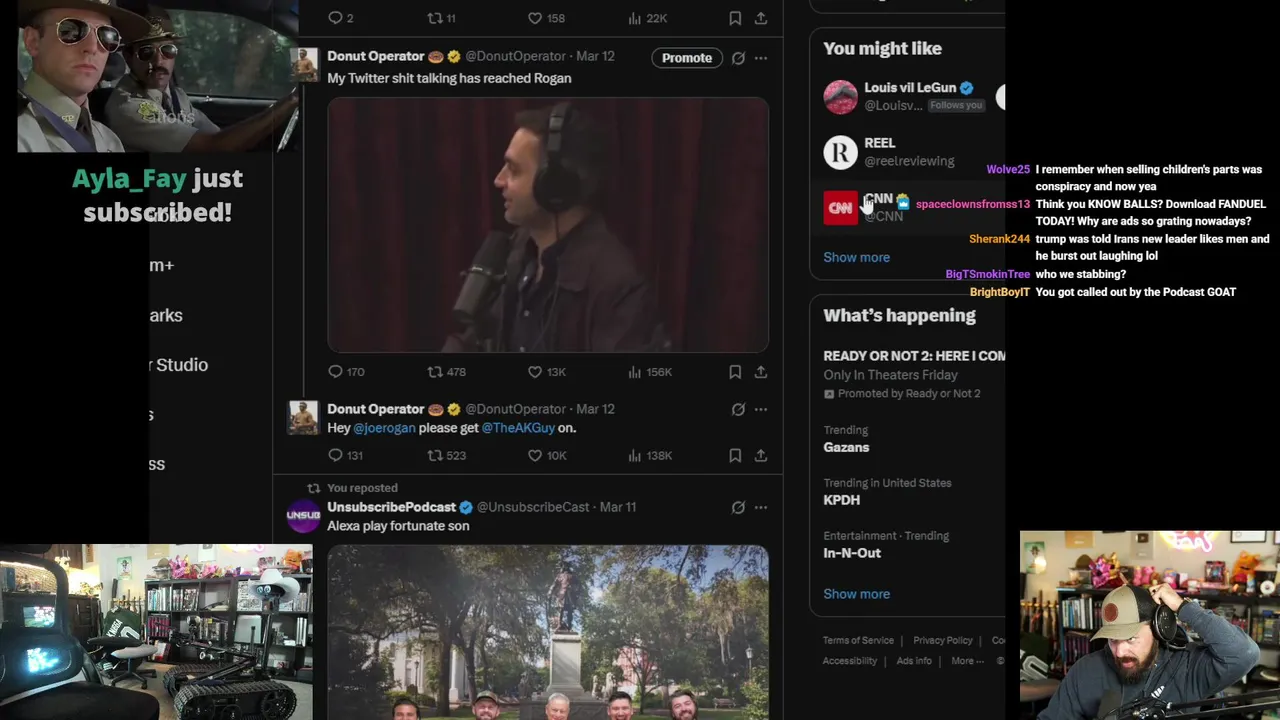Open Grok icon on the Rogan post
This screenshot has width=1280, height=720.
click(x=738, y=58)
